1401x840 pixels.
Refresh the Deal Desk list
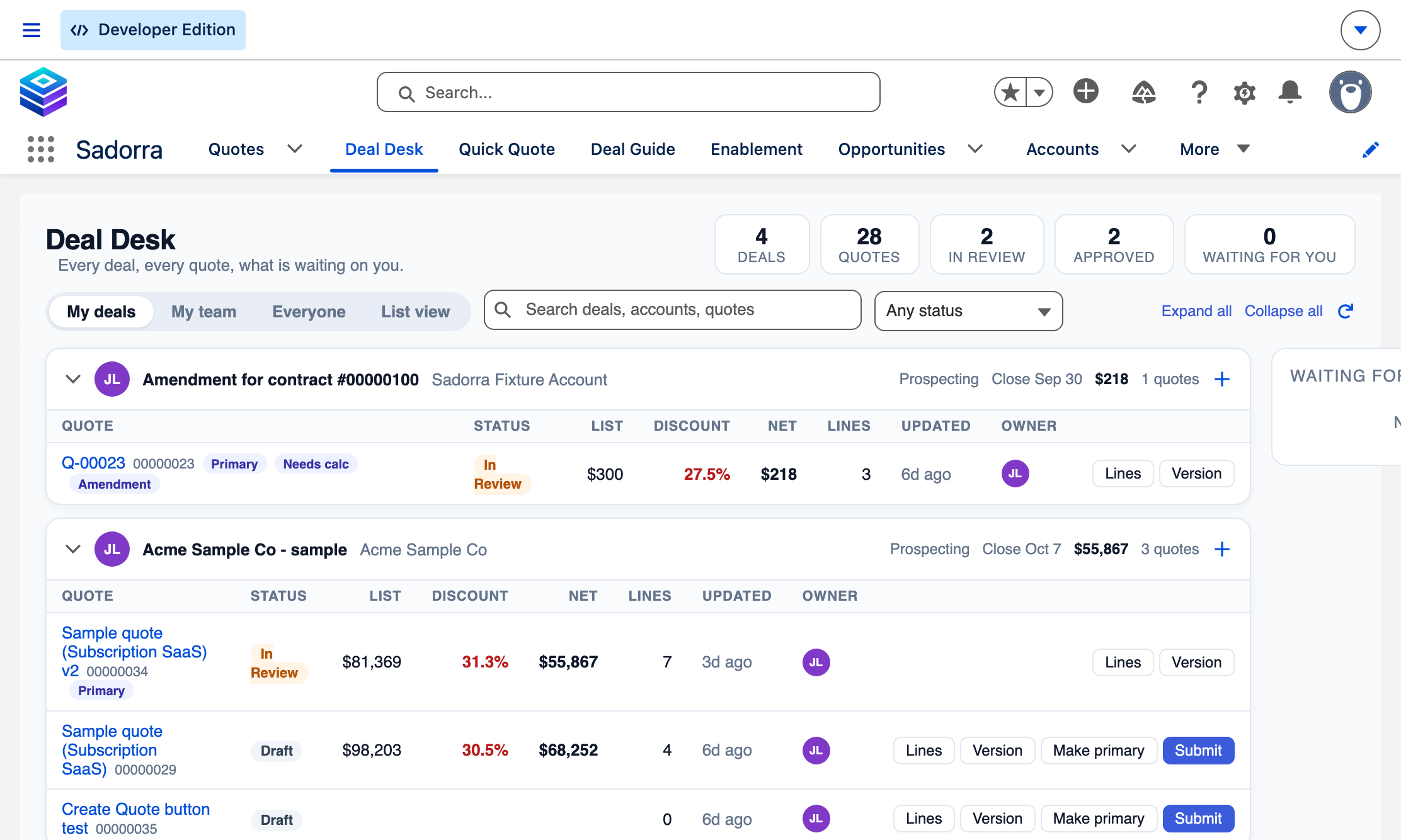coord(1346,311)
